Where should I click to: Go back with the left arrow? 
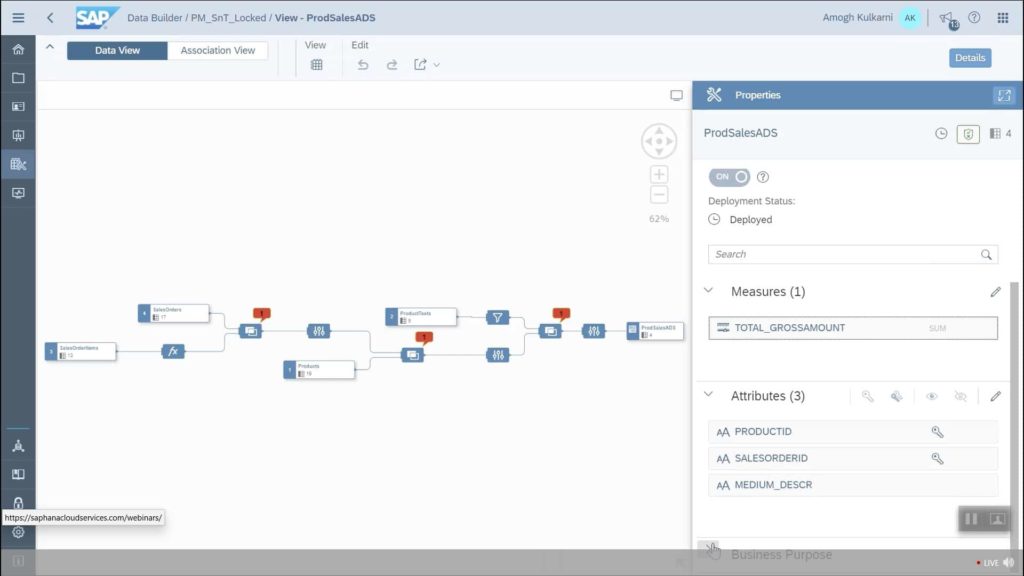click(x=50, y=18)
